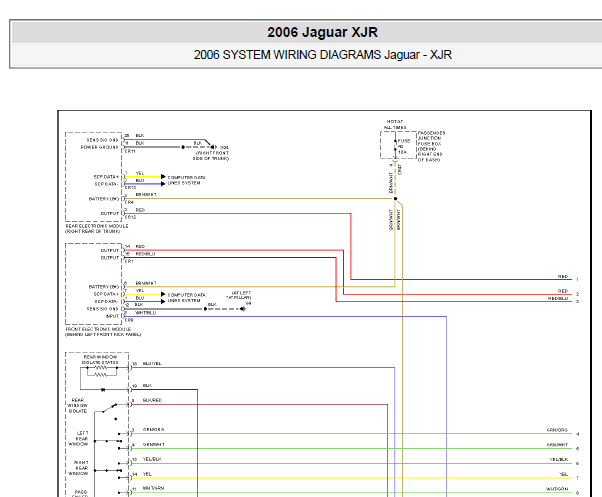Select "GRN/ORG" label at right wire end 4
Image resolution: width=602 pixels, height=497 pixels.
[557, 430]
